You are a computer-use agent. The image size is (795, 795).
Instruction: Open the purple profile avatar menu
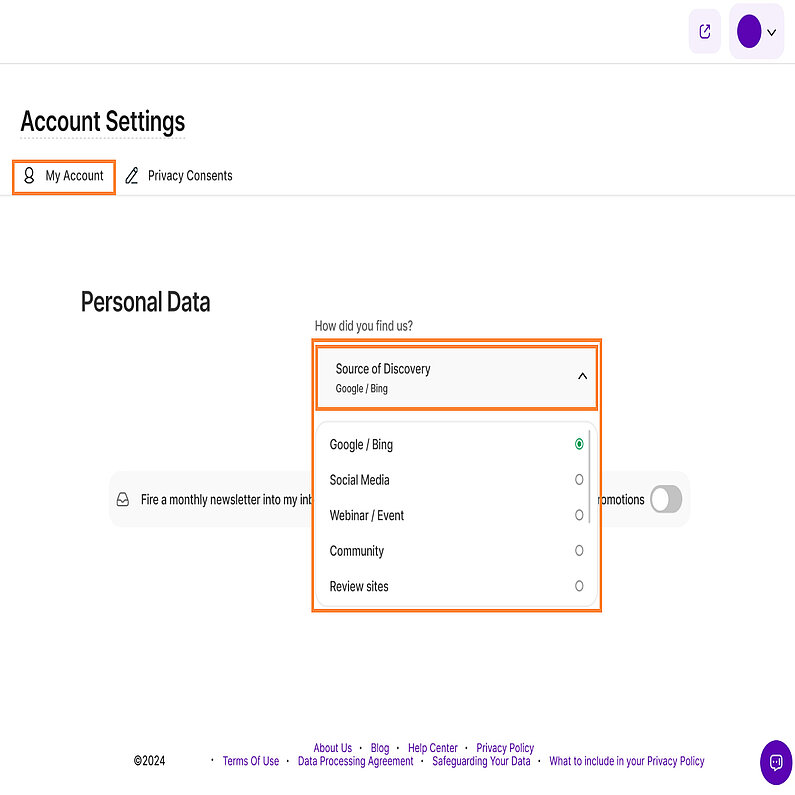[749, 32]
